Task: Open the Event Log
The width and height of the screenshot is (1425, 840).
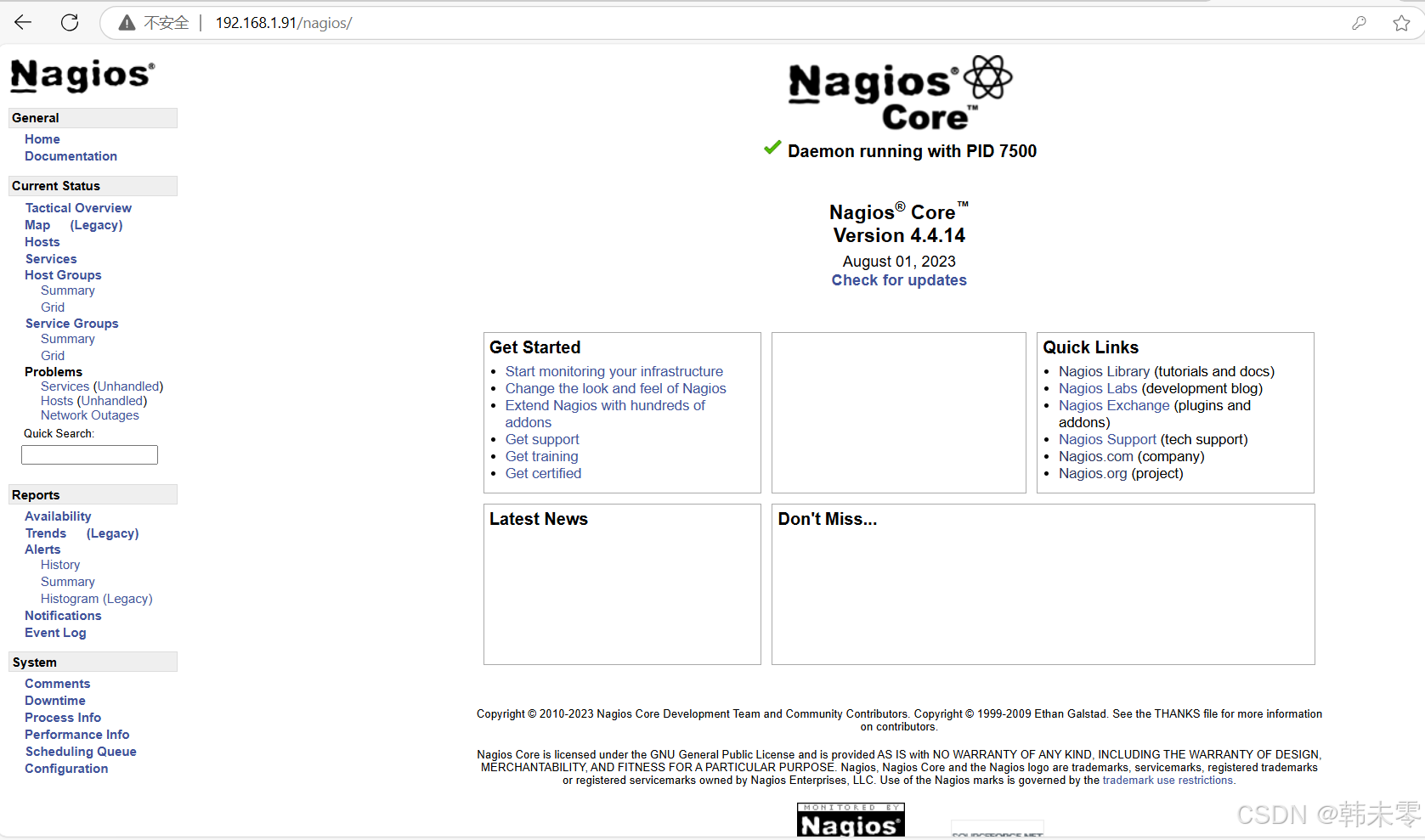Action: (55, 633)
